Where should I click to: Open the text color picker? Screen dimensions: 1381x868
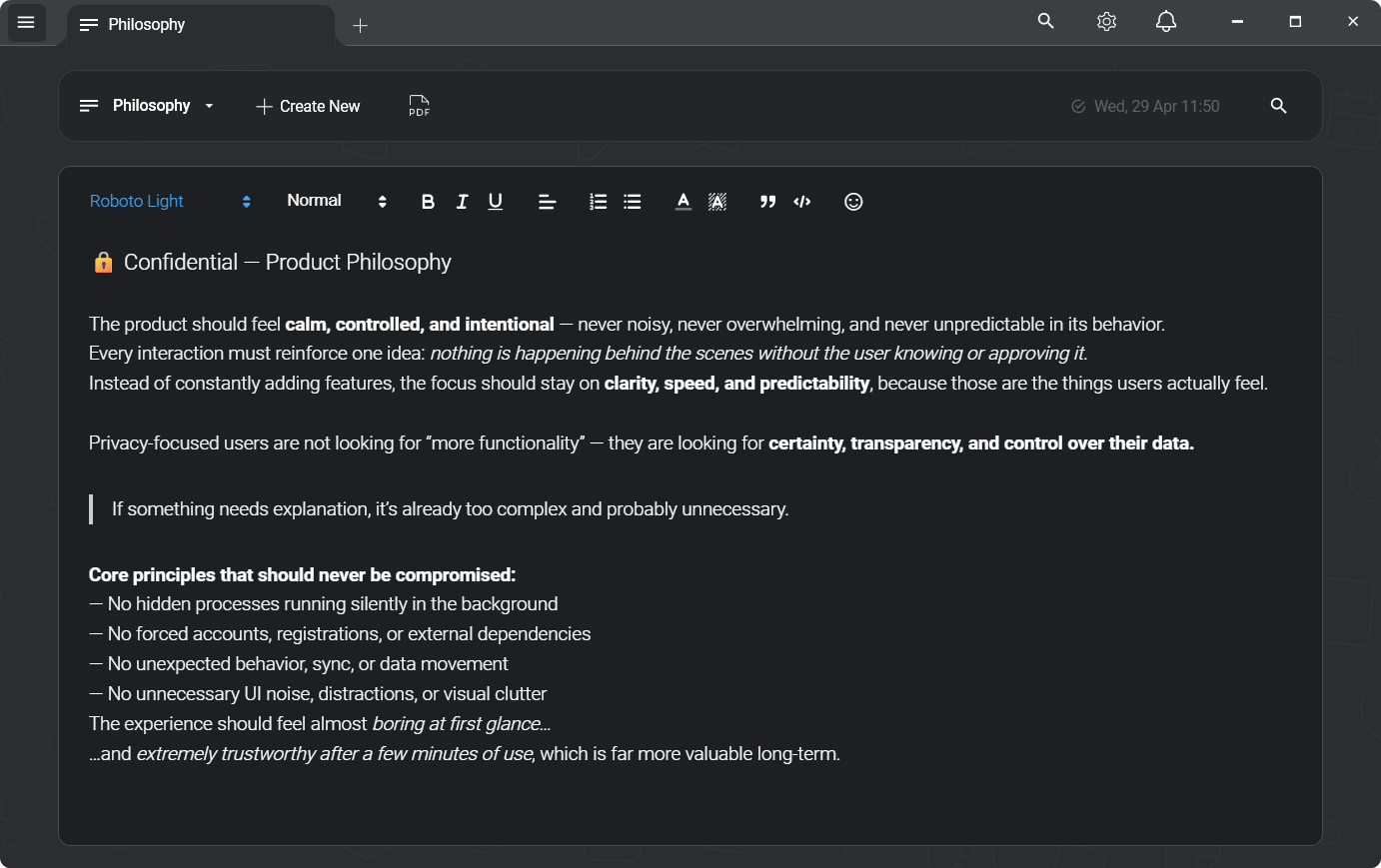(683, 202)
